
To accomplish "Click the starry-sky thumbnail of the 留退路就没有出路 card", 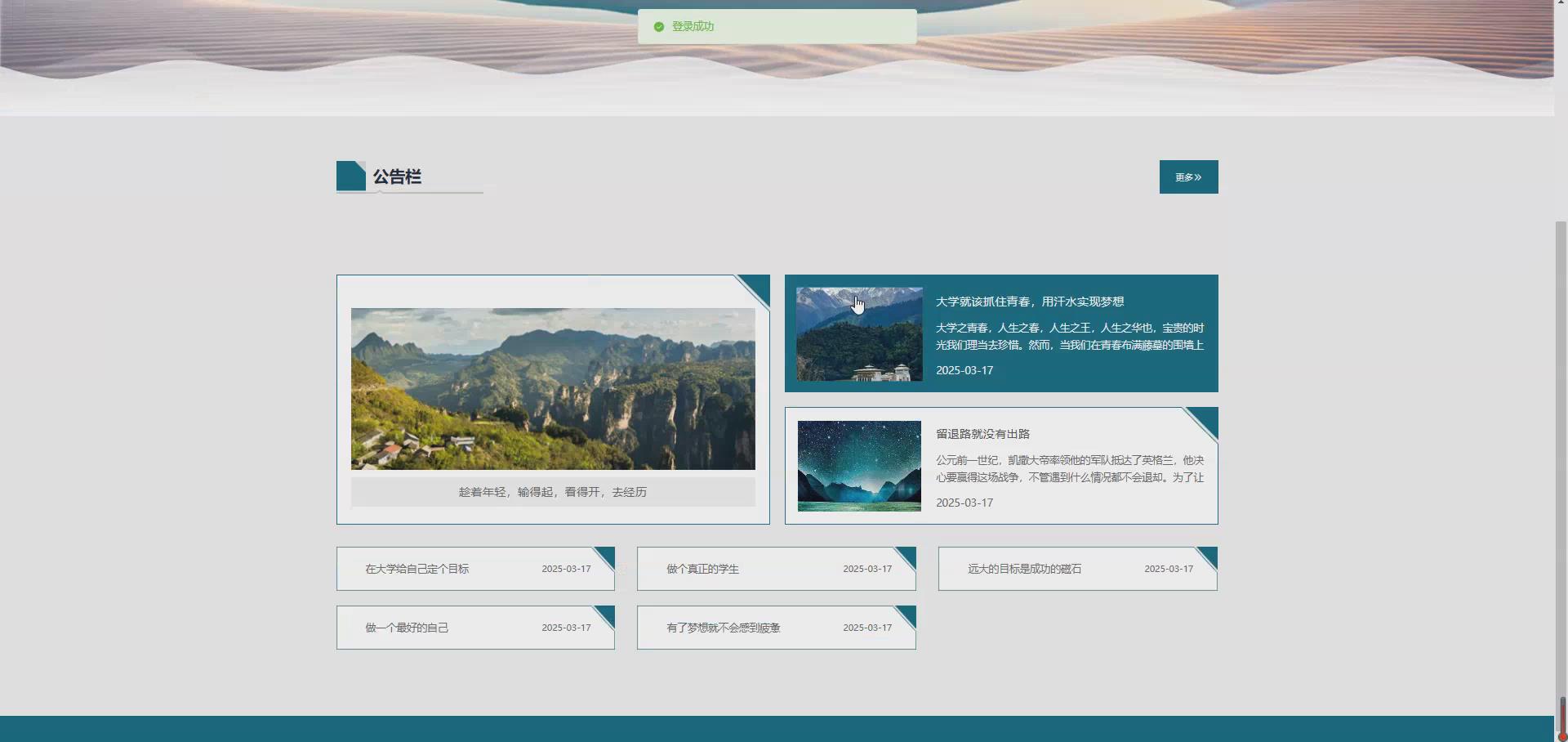I will tap(858, 466).
